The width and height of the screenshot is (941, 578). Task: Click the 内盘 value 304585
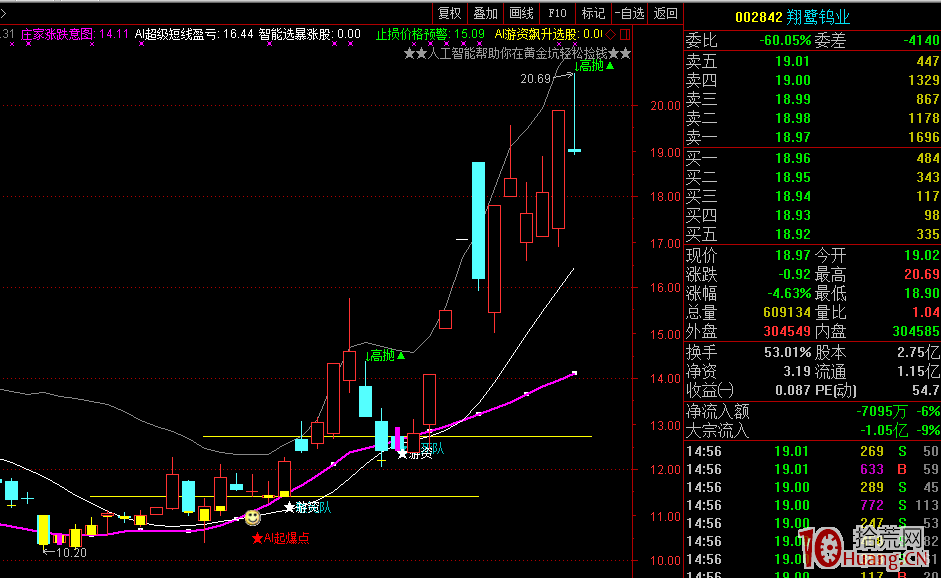coord(916,331)
